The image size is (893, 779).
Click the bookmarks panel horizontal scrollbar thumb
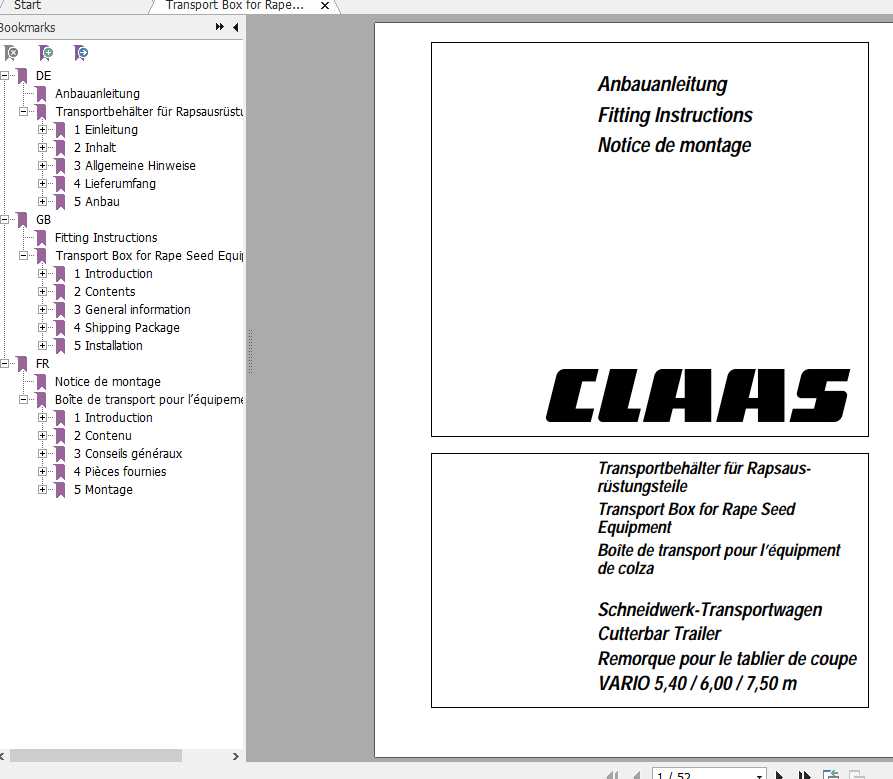[96, 756]
